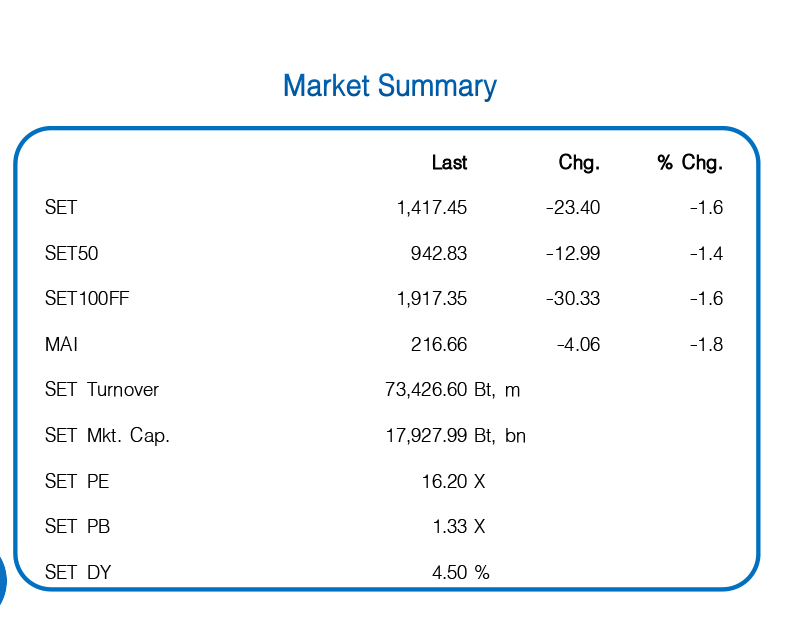
Task: Click the % Chg. column header
Action: point(690,163)
